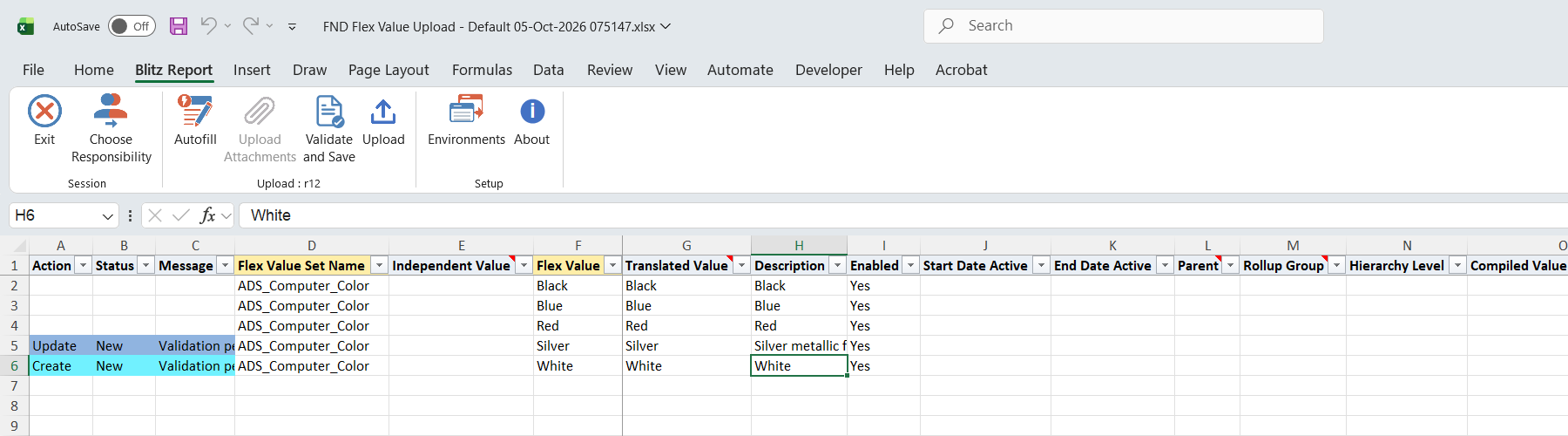Screen dimensions: 1568x436
Task: Select the Compiled Value header cell
Action: point(1517,265)
